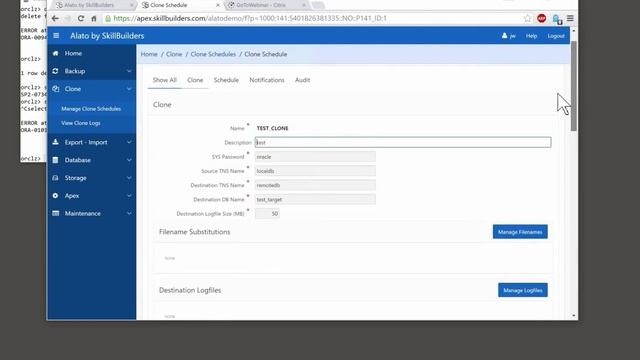Bookmark page with the star icon
Viewport: 640px width, 360px height.
pyautogui.click(x=527, y=18)
